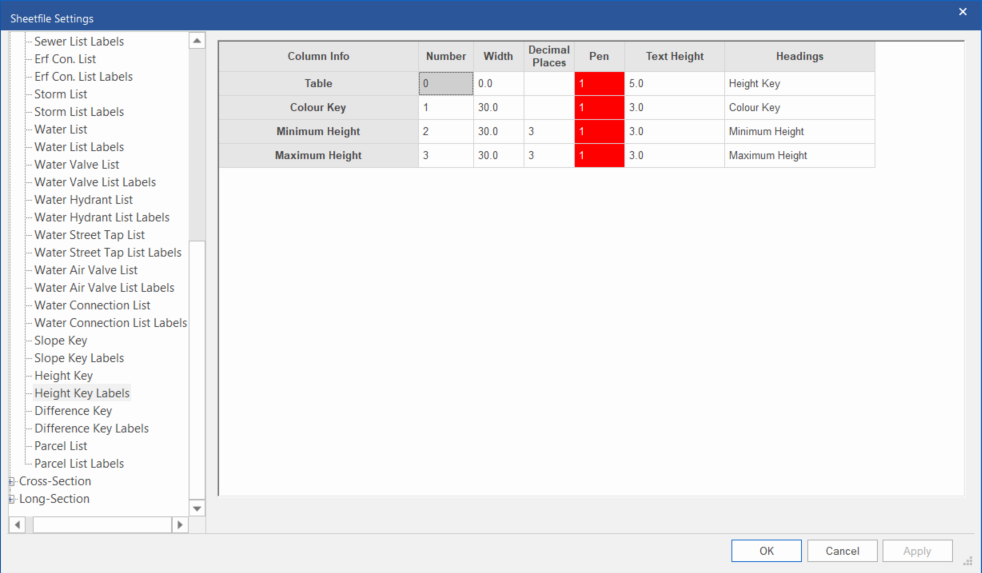Select the Table row Number cell

point(446,84)
